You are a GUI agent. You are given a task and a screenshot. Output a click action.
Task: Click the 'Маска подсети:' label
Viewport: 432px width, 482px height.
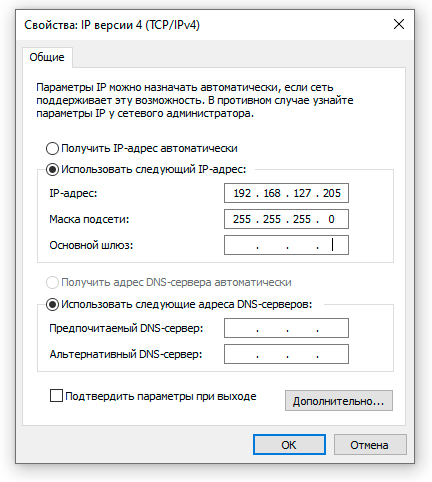(89, 219)
